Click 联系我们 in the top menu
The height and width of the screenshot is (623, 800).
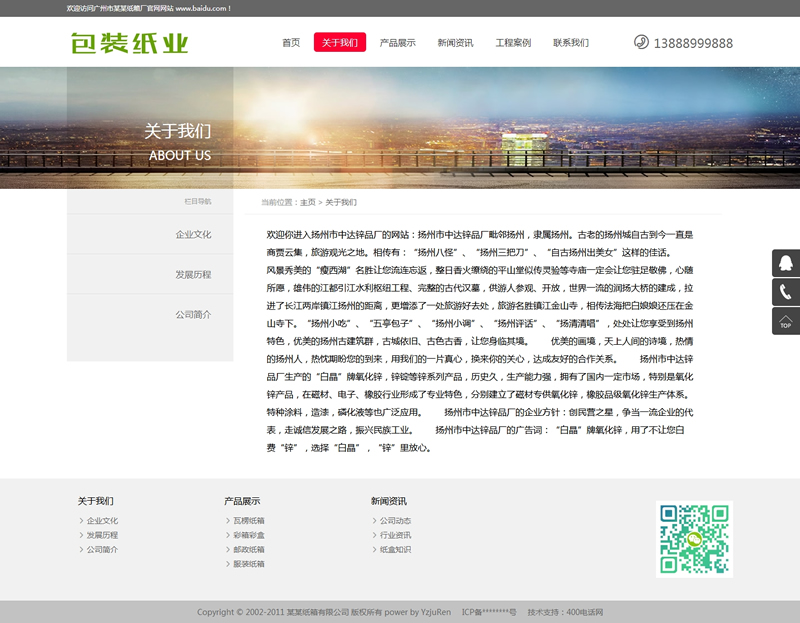(571, 43)
